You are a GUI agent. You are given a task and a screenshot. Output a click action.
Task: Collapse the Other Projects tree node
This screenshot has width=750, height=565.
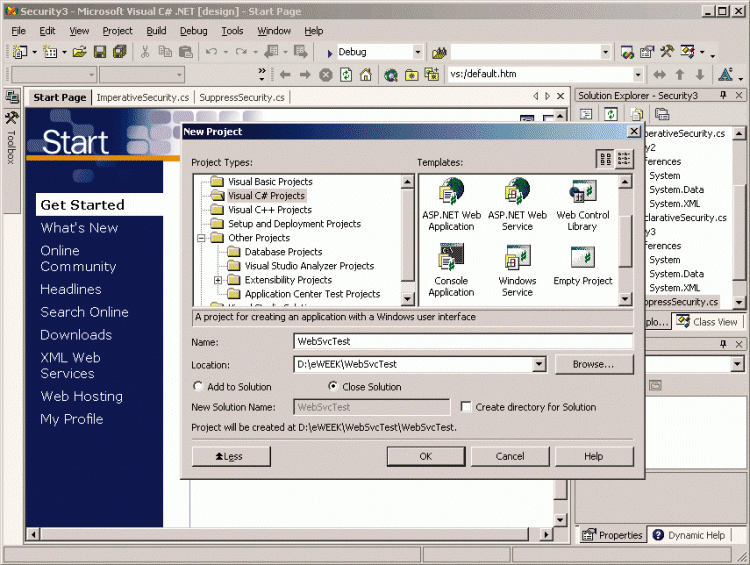point(201,238)
